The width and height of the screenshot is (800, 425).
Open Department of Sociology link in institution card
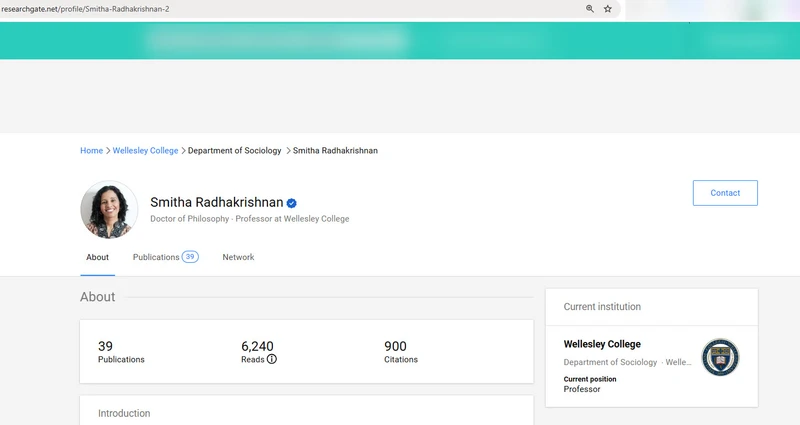tap(610, 362)
